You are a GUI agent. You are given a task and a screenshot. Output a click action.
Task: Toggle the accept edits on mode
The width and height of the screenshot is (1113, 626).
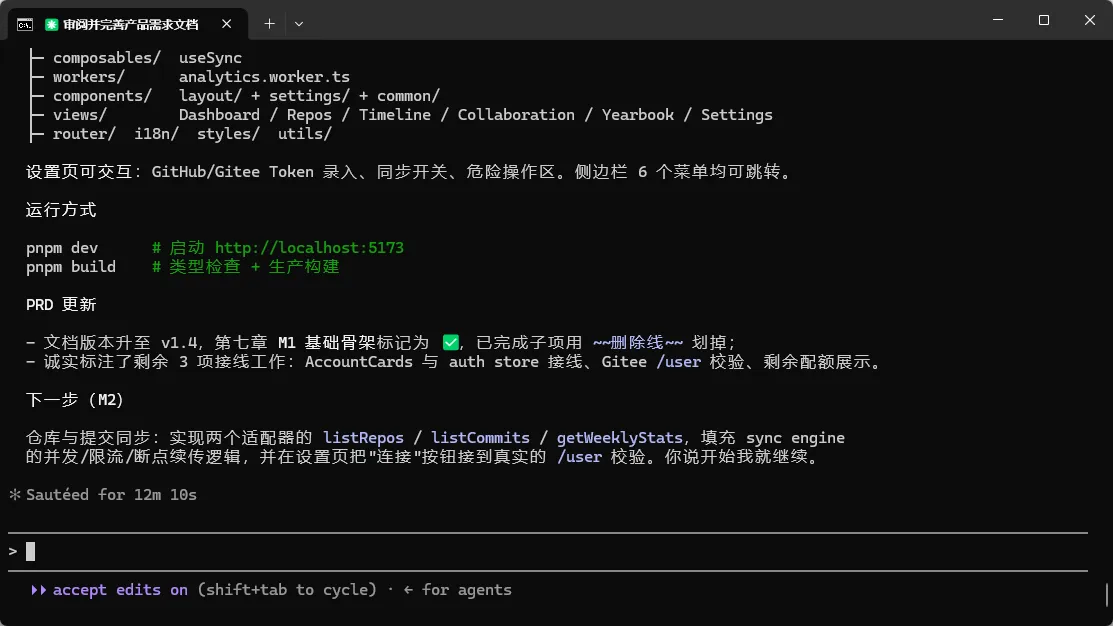[x=120, y=590]
